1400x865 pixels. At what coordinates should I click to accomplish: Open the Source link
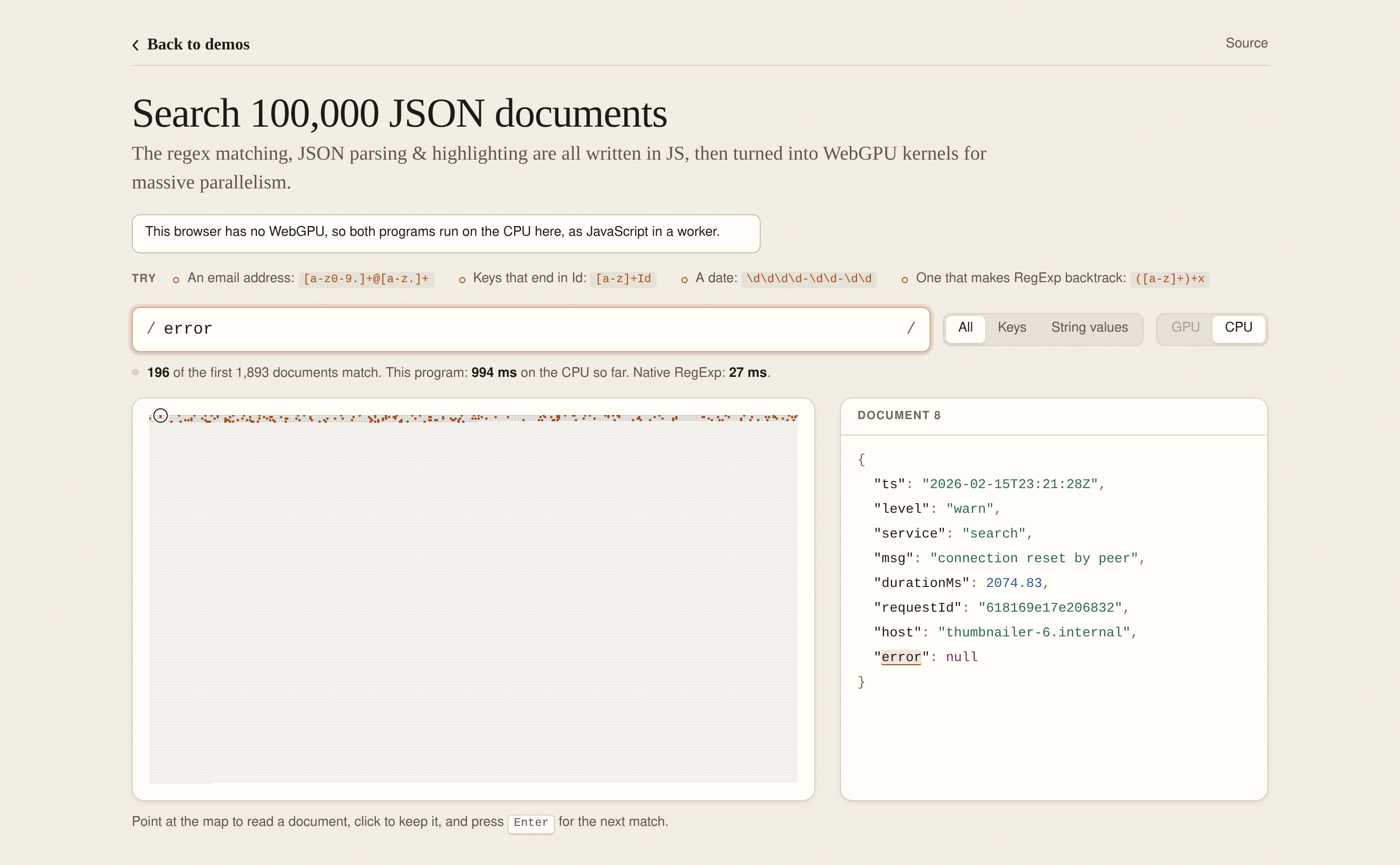1246,43
